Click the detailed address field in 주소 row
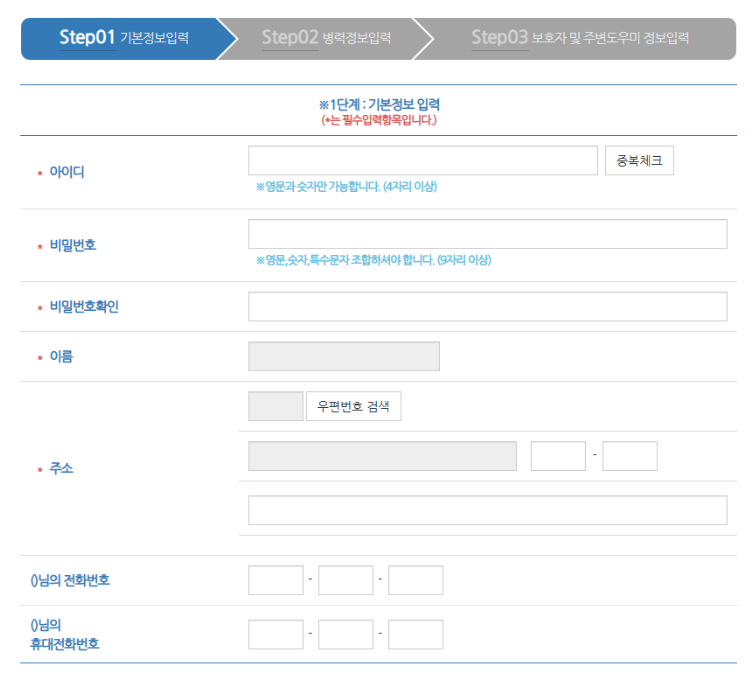 488,510
